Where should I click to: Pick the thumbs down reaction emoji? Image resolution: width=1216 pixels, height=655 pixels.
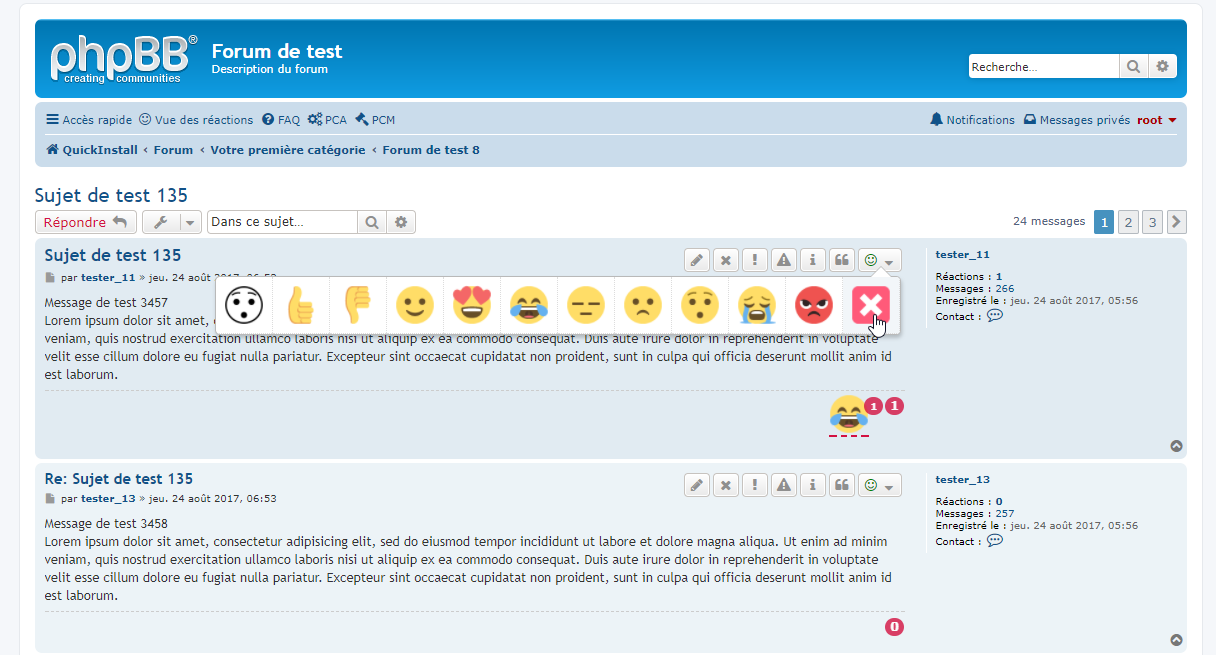pyautogui.click(x=357, y=305)
